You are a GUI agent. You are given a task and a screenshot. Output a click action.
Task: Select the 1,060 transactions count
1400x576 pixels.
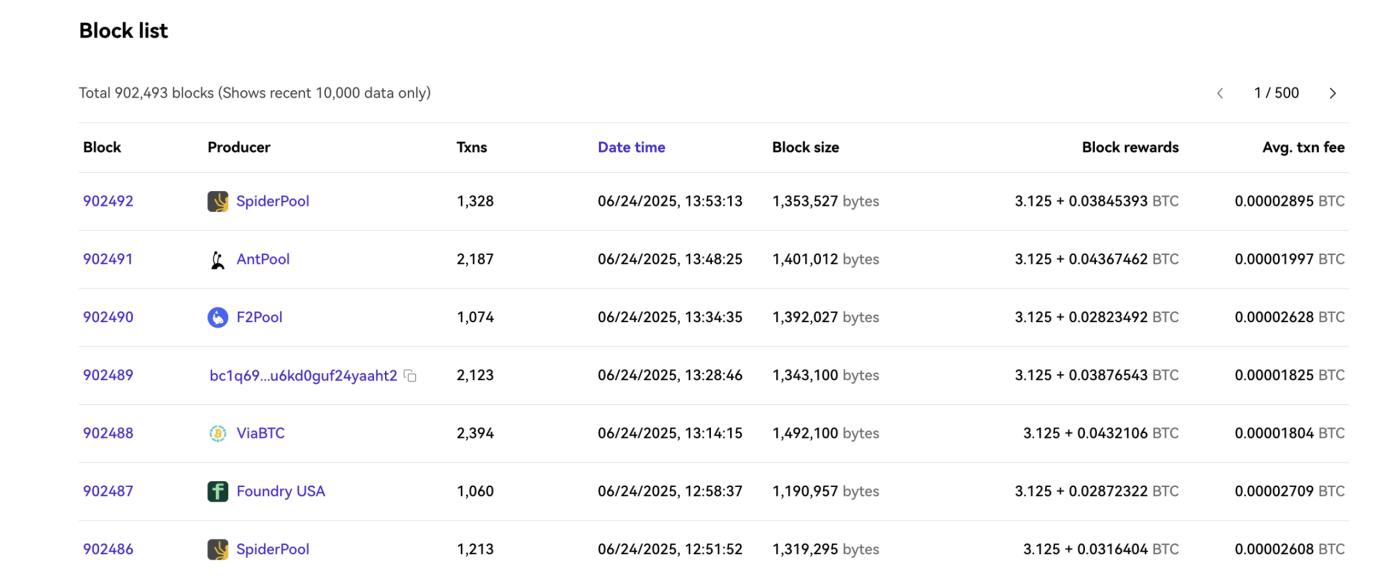(475, 491)
